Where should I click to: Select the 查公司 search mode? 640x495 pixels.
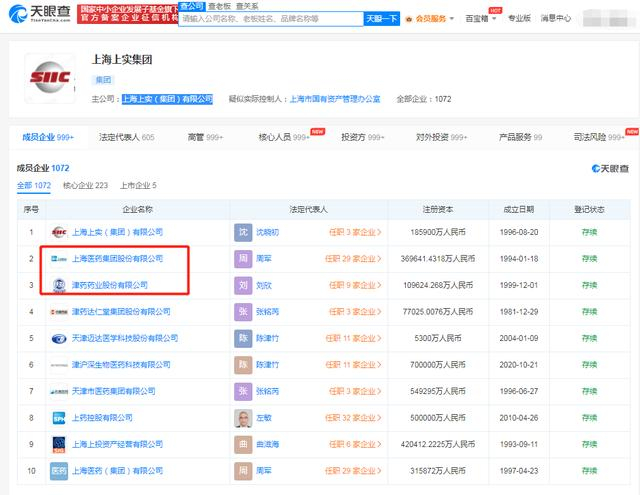click(x=191, y=7)
